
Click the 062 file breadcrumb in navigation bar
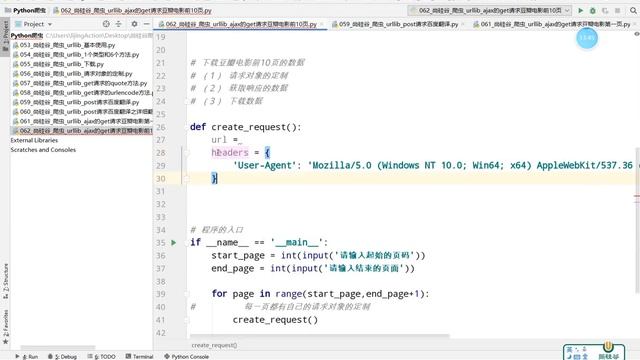[133, 10]
